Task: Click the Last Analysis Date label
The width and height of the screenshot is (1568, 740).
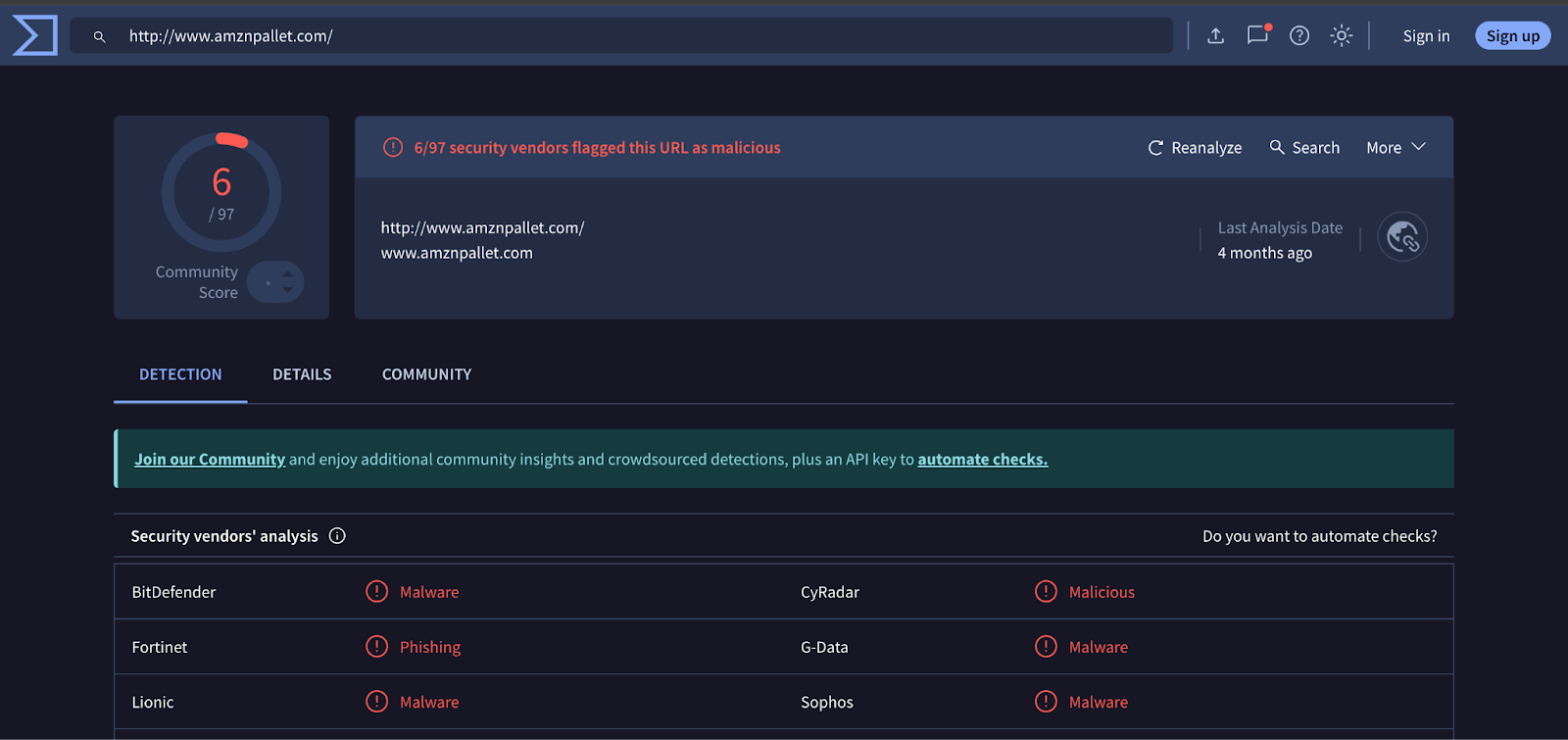Action: 1280,227
